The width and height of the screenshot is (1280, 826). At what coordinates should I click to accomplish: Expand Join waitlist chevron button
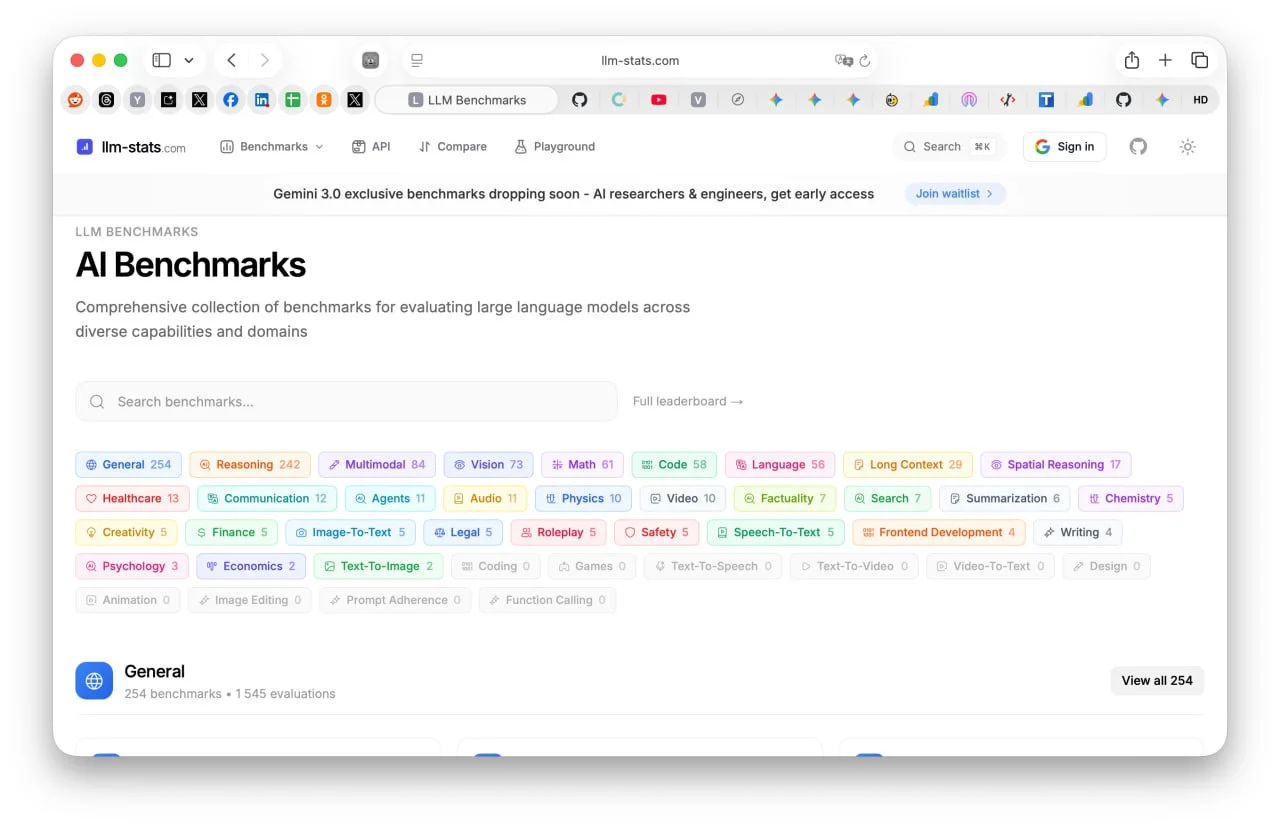click(955, 194)
